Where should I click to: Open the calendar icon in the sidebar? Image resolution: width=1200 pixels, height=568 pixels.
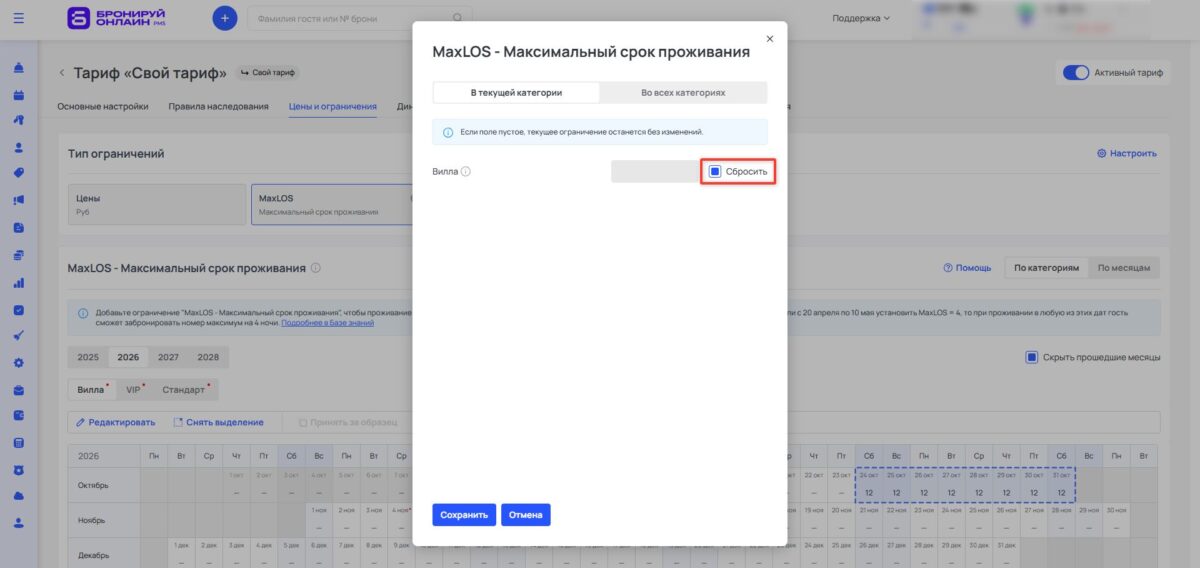[x=19, y=95]
